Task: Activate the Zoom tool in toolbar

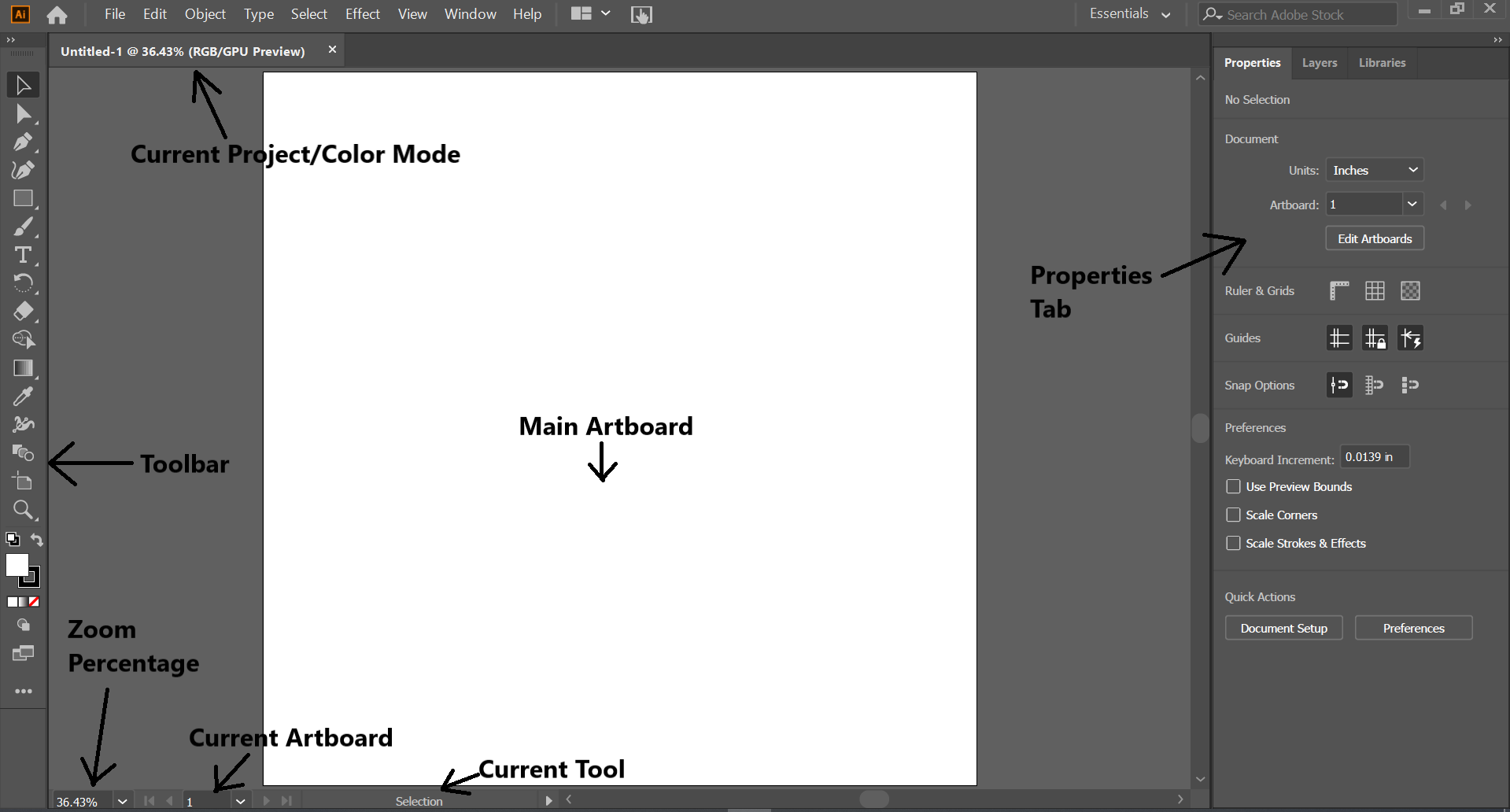Action: [x=23, y=510]
